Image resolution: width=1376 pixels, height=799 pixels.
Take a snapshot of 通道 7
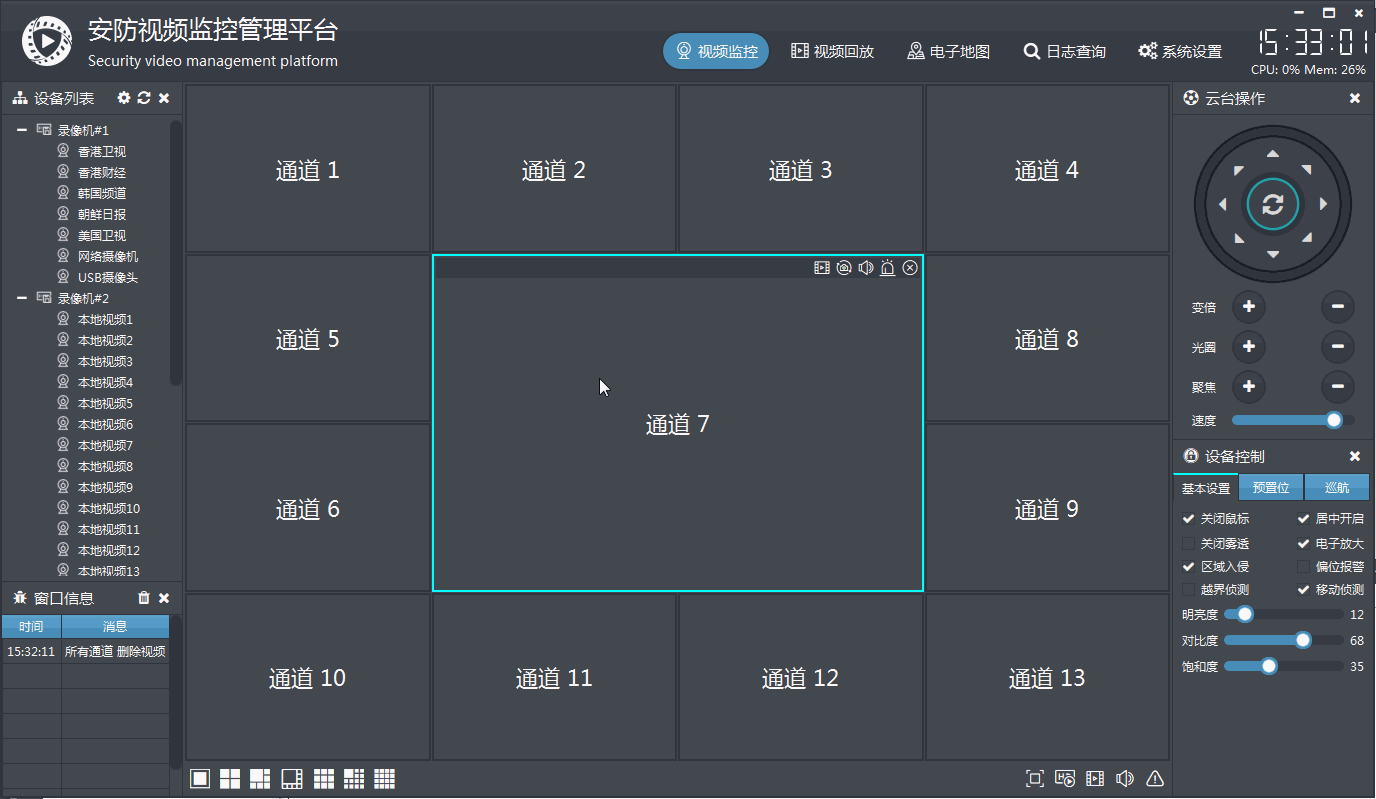tap(843, 268)
